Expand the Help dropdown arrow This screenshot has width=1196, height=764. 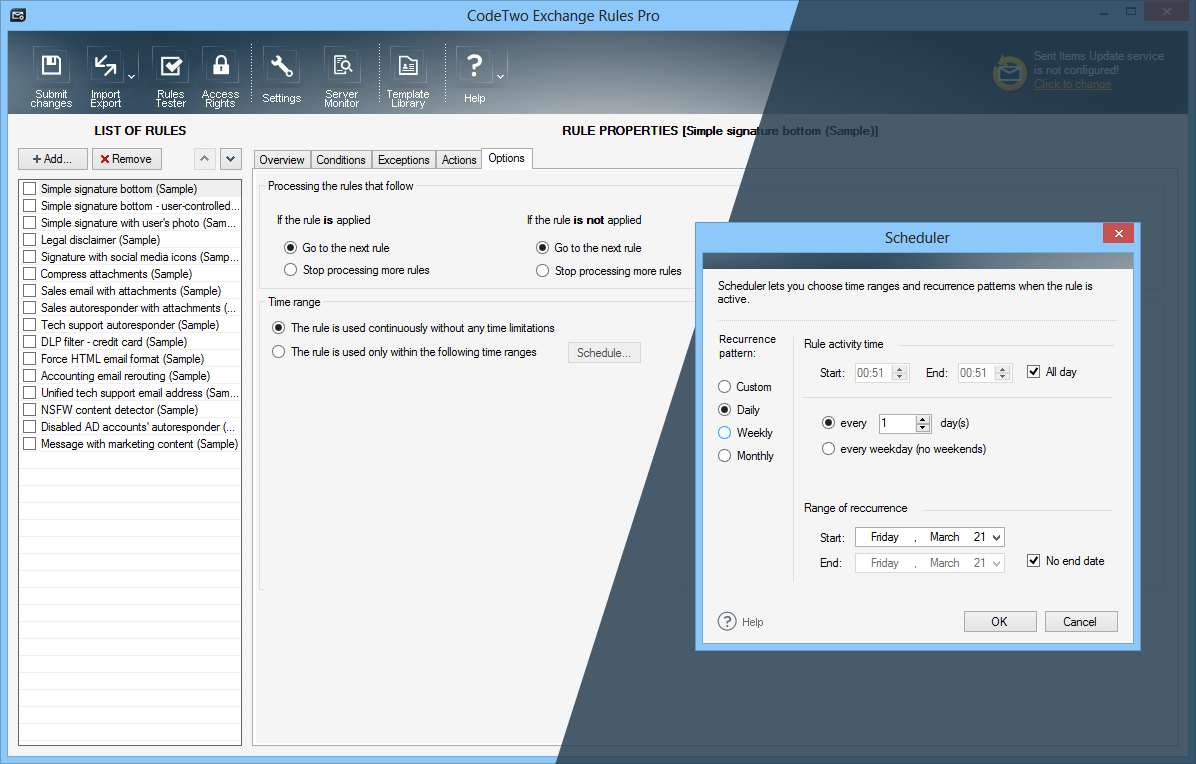point(500,77)
